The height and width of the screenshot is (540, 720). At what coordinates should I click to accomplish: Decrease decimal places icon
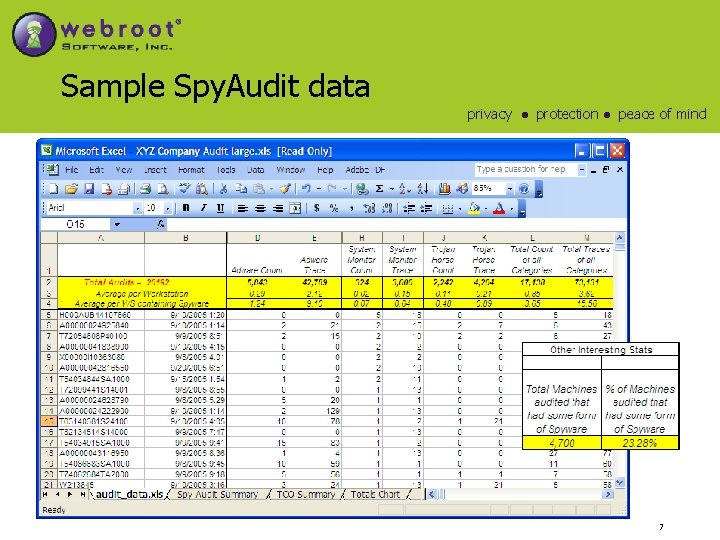387,208
